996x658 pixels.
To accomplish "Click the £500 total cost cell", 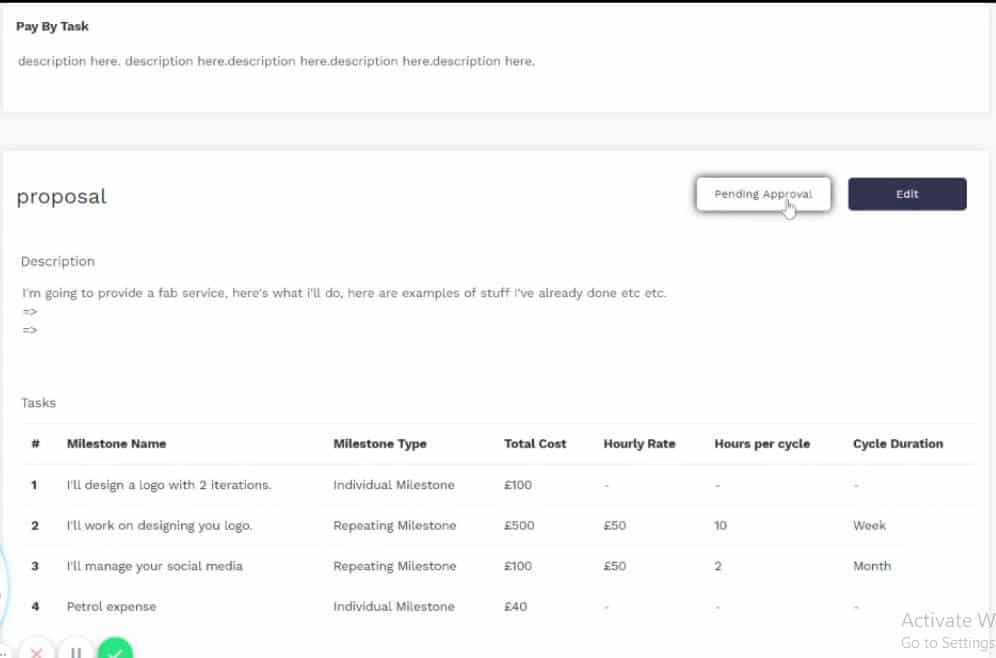I will coord(519,526).
